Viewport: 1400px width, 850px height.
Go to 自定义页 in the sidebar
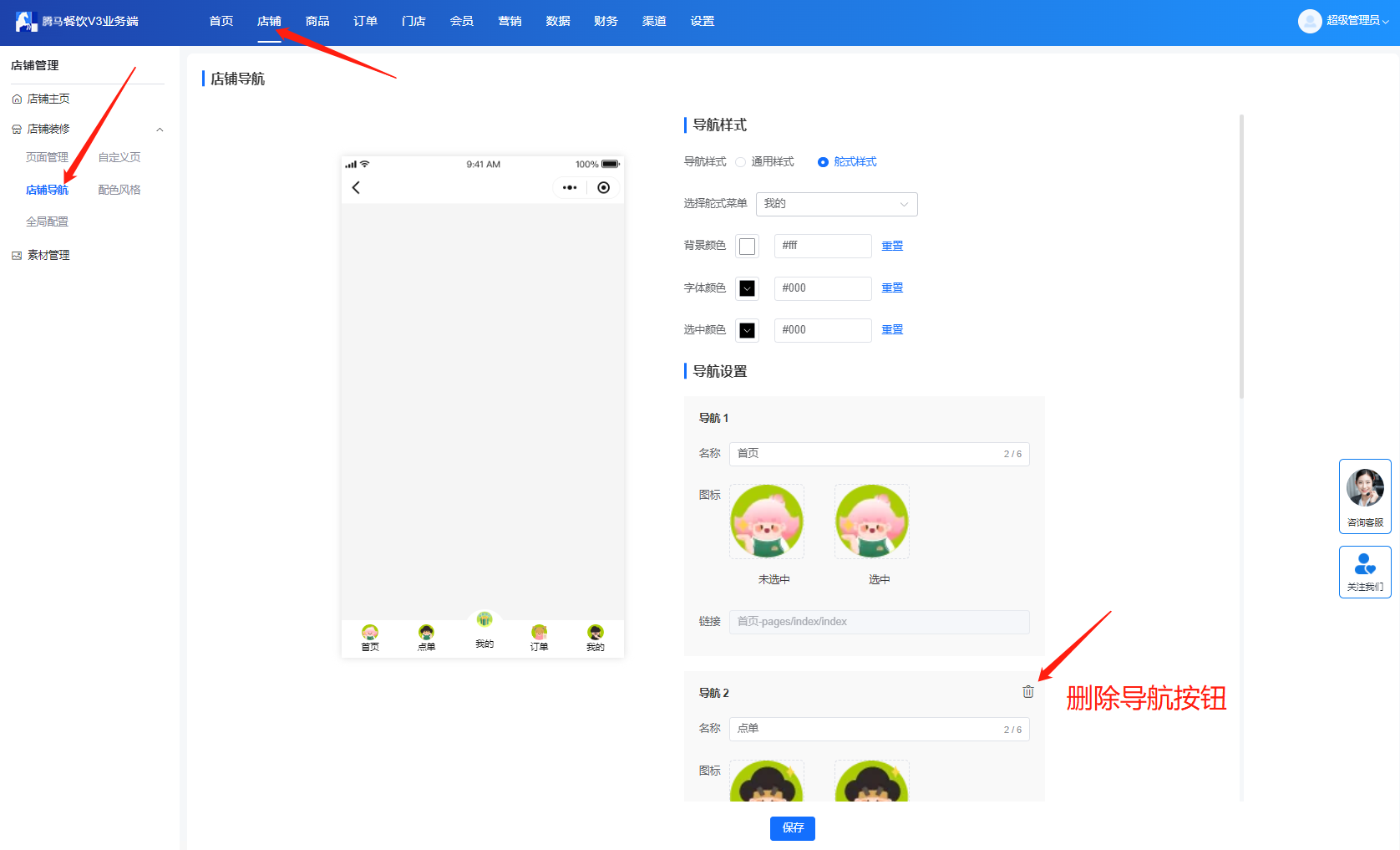119,157
